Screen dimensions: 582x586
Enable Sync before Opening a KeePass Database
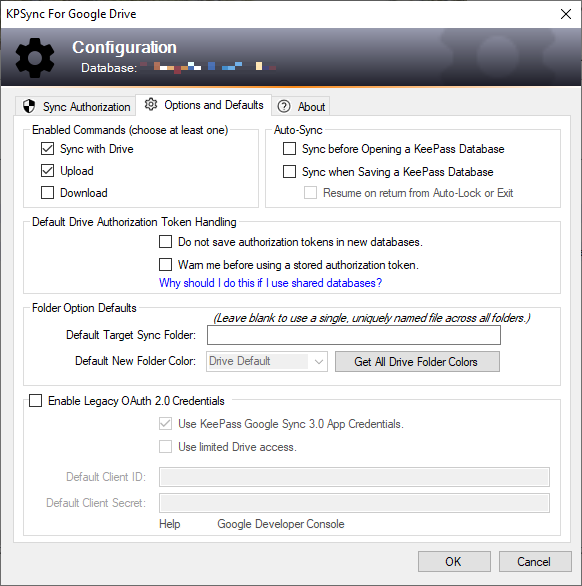(289, 149)
